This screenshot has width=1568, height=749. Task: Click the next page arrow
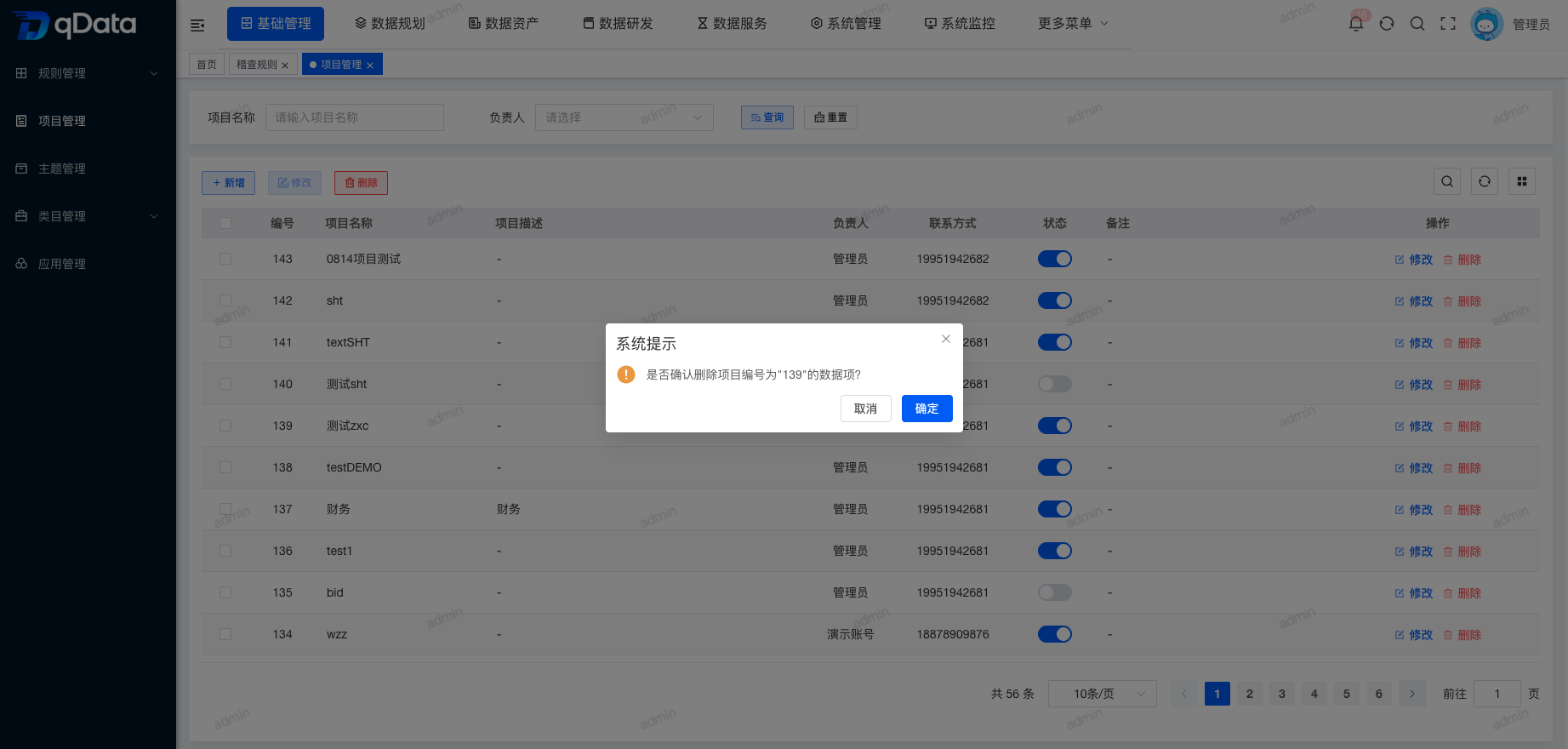pyautogui.click(x=1412, y=694)
